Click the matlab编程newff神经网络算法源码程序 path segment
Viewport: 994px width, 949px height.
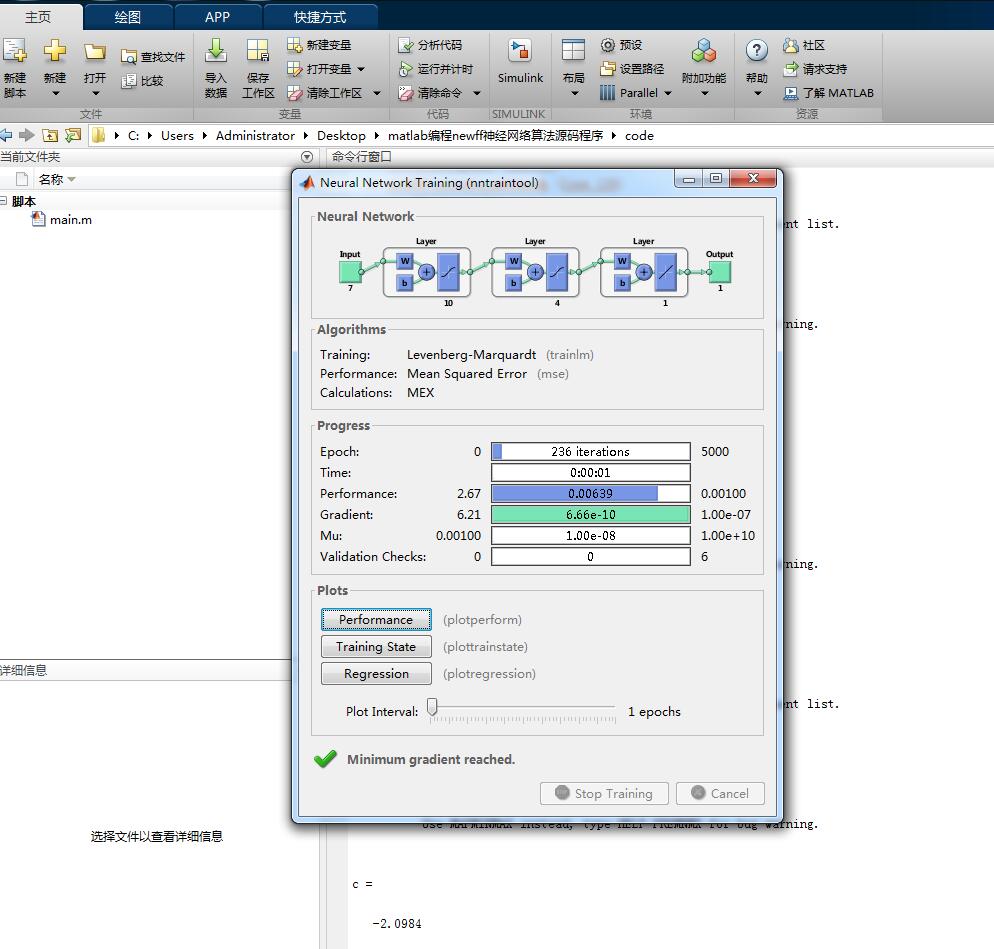495,136
